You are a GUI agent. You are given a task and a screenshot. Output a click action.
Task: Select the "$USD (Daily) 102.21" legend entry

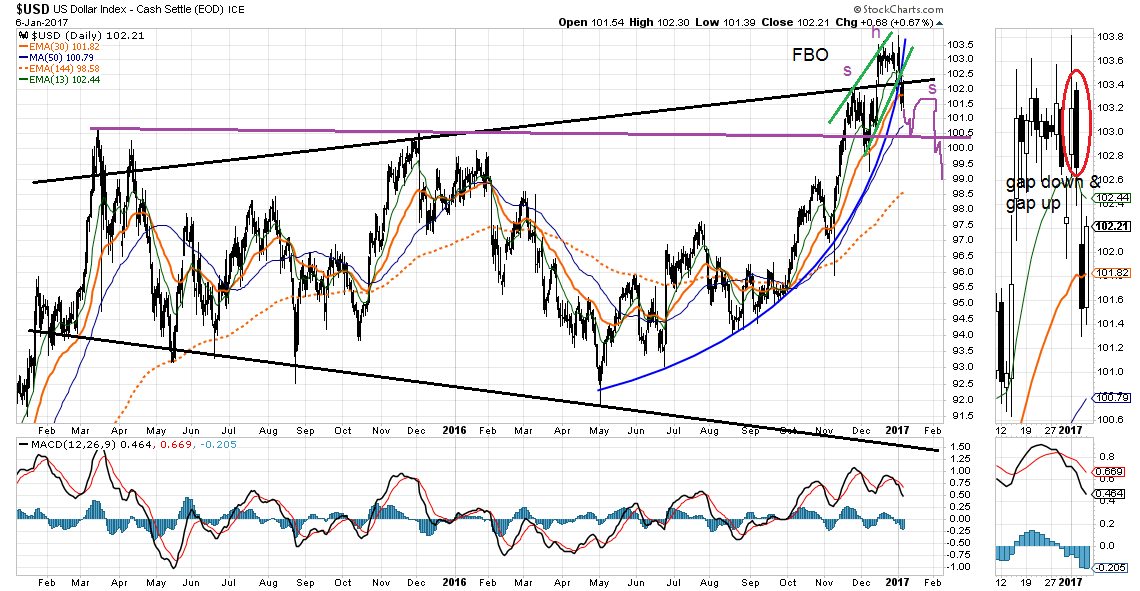click(81, 35)
